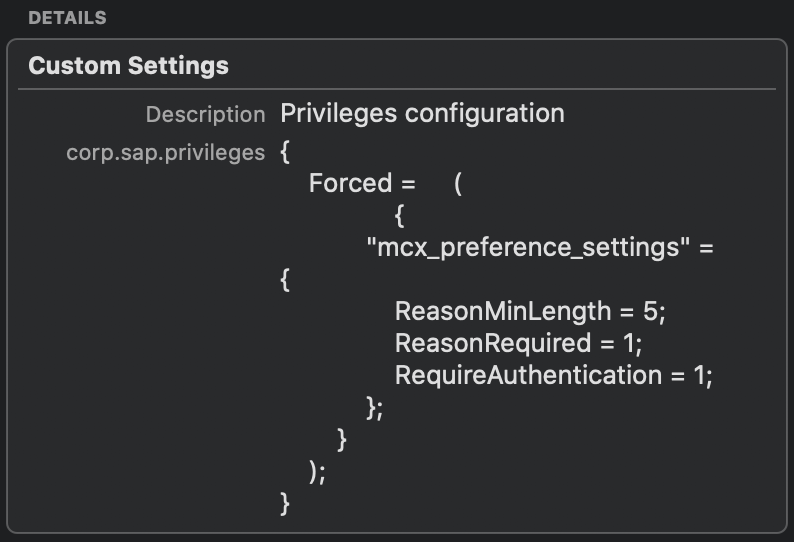Select the "mcx_preference_settings" = text

pos(540,248)
